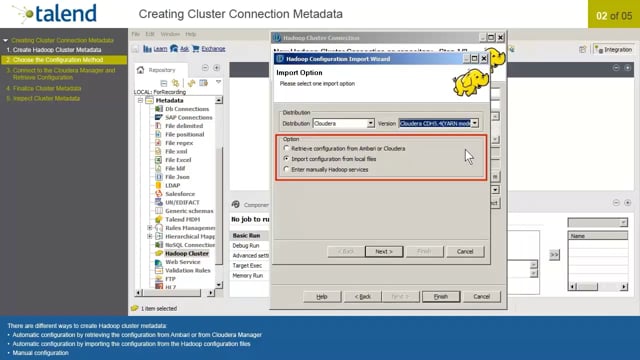Click the Talend MDM icon
Viewport: 640px width, 360px height.
tap(158, 219)
